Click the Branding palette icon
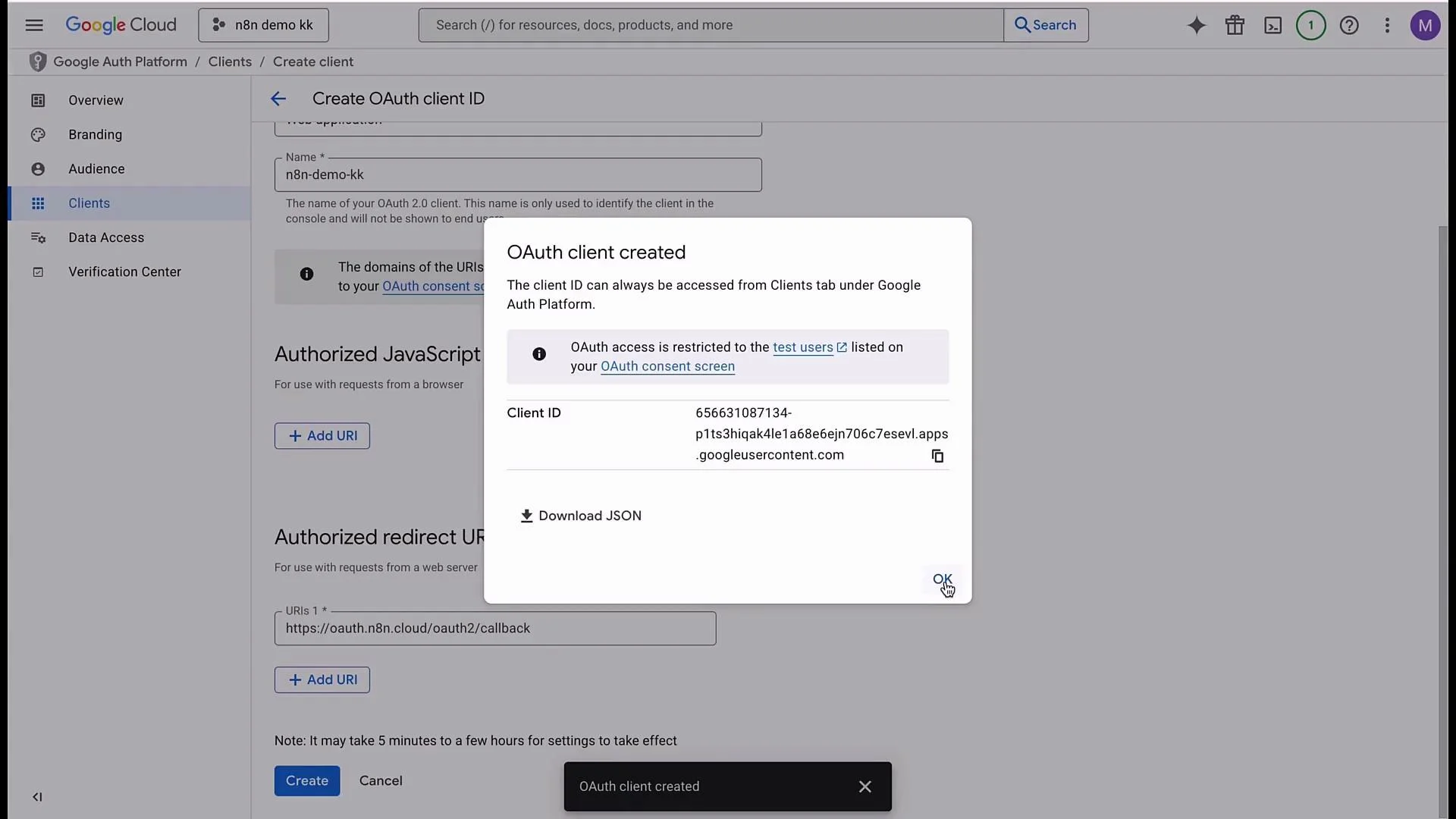The image size is (1456, 819). coord(38,134)
